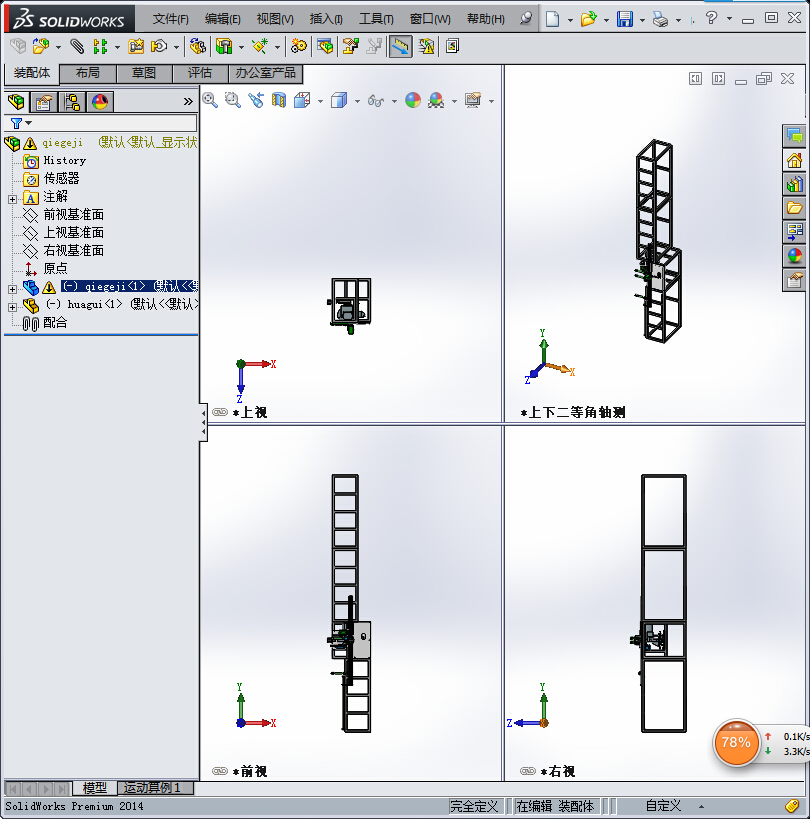810x819 pixels.
Task: Switch to the 布局 command tab
Action: click(x=88, y=73)
